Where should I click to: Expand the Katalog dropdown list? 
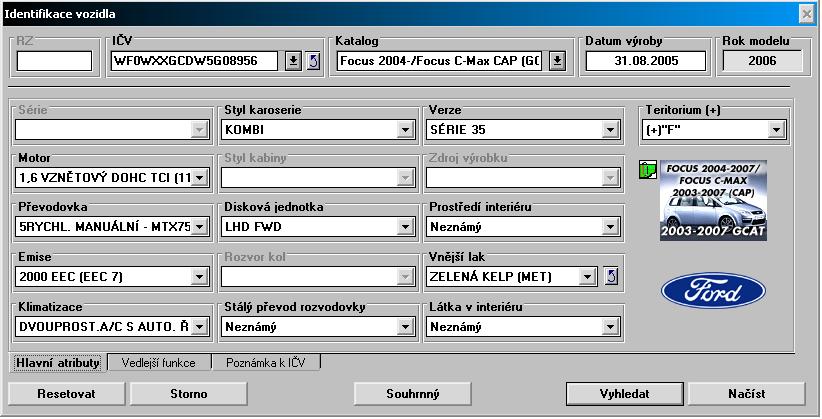coord(557,61)
